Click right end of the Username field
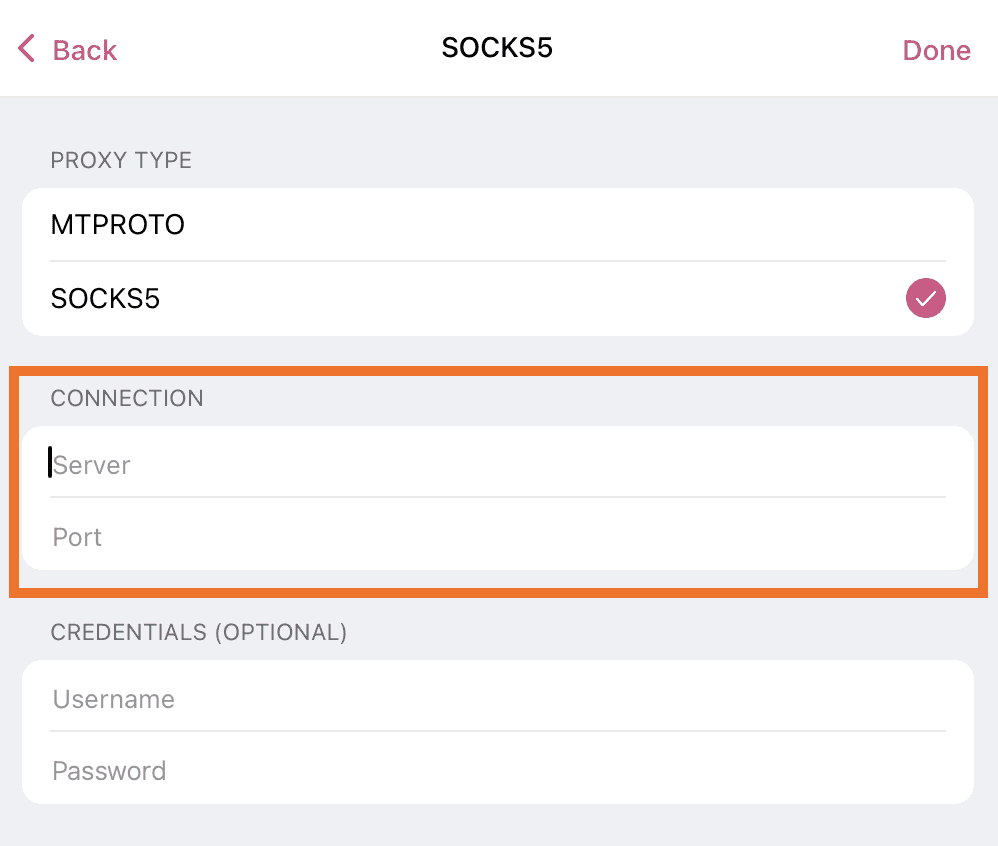Screen dimensions: 998x846 point(900,699)
